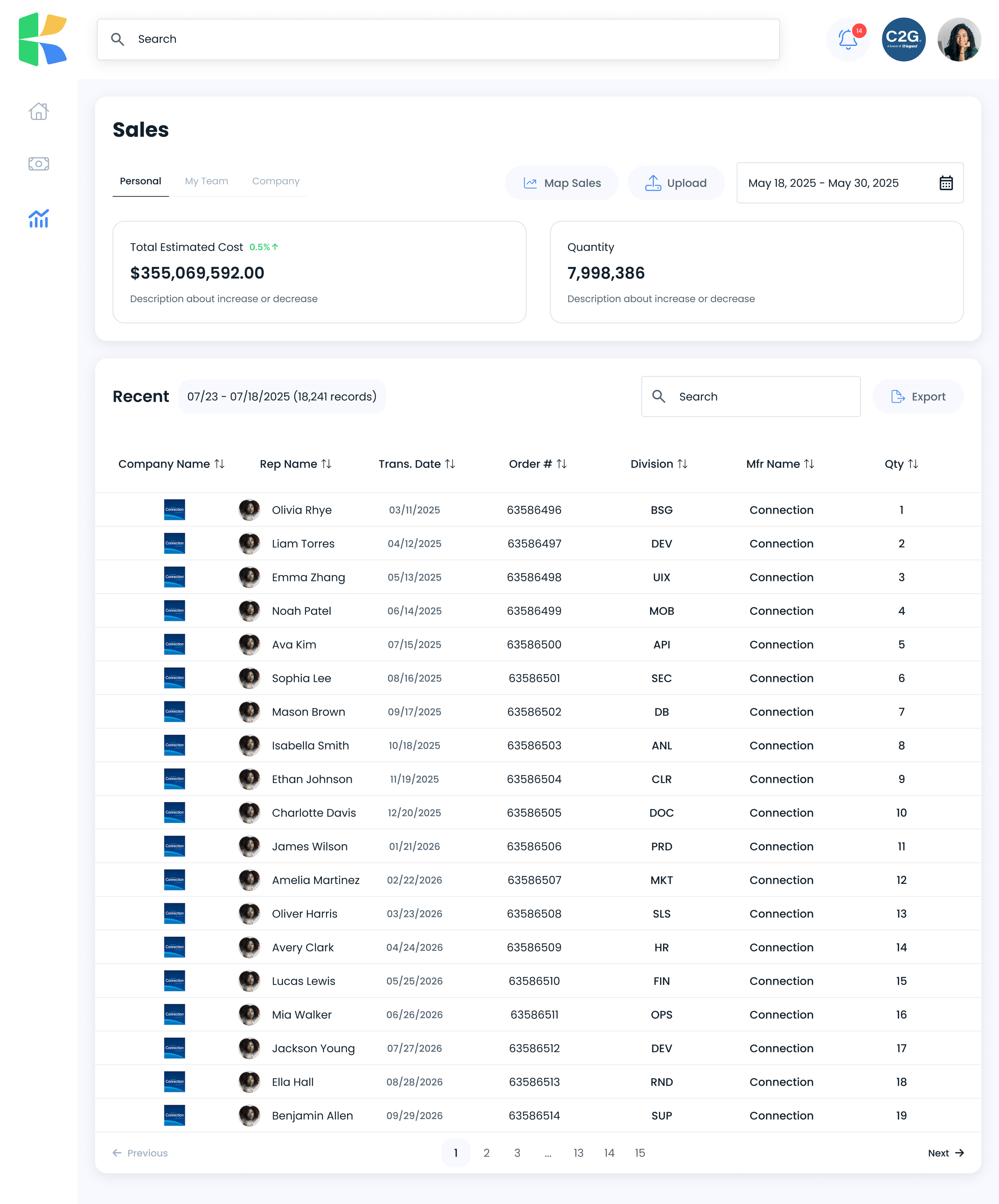Export the recent sales records
Screen dimensions: 999x1204
pos(918,396)
